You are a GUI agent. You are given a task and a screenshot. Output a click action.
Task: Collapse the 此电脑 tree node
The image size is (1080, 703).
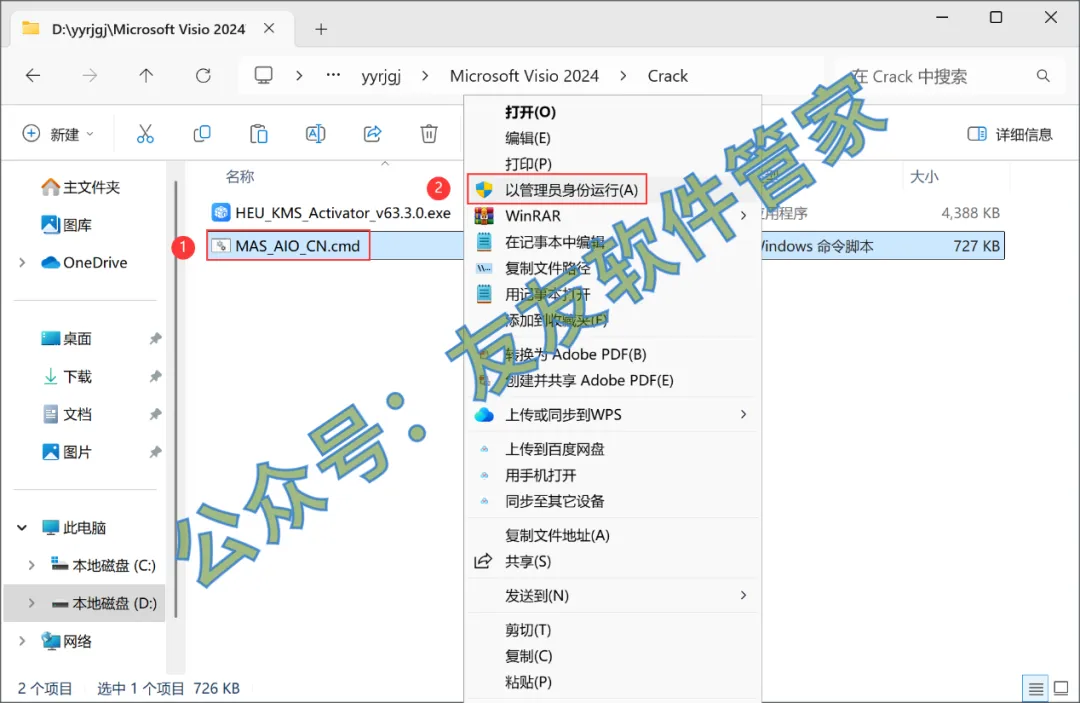coord(22,527)
